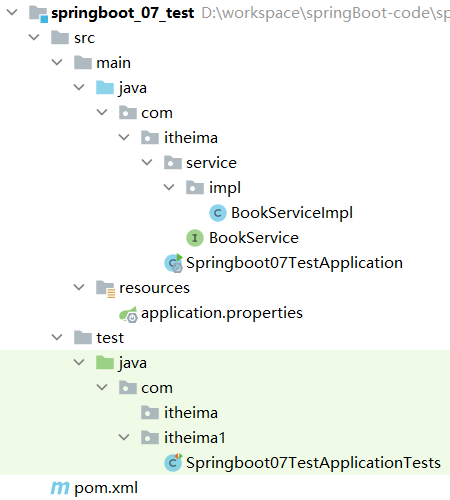Select the pom.xml file
The image size is (450, 500).
[106, 488]
